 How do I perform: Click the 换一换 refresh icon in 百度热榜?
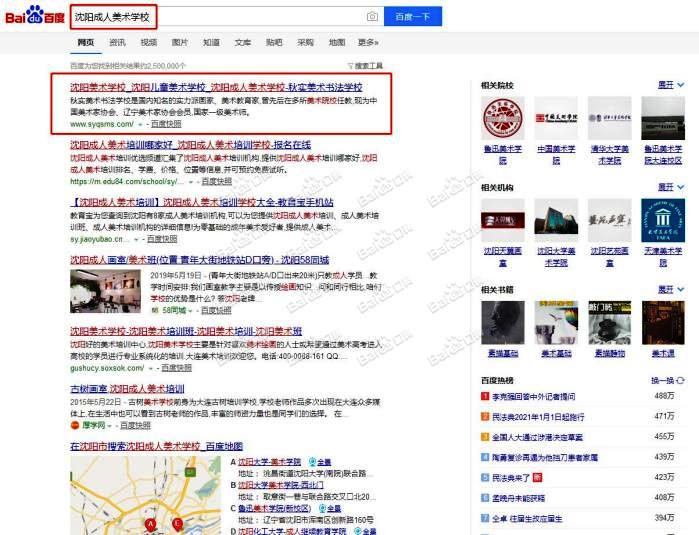pos(680,380)
